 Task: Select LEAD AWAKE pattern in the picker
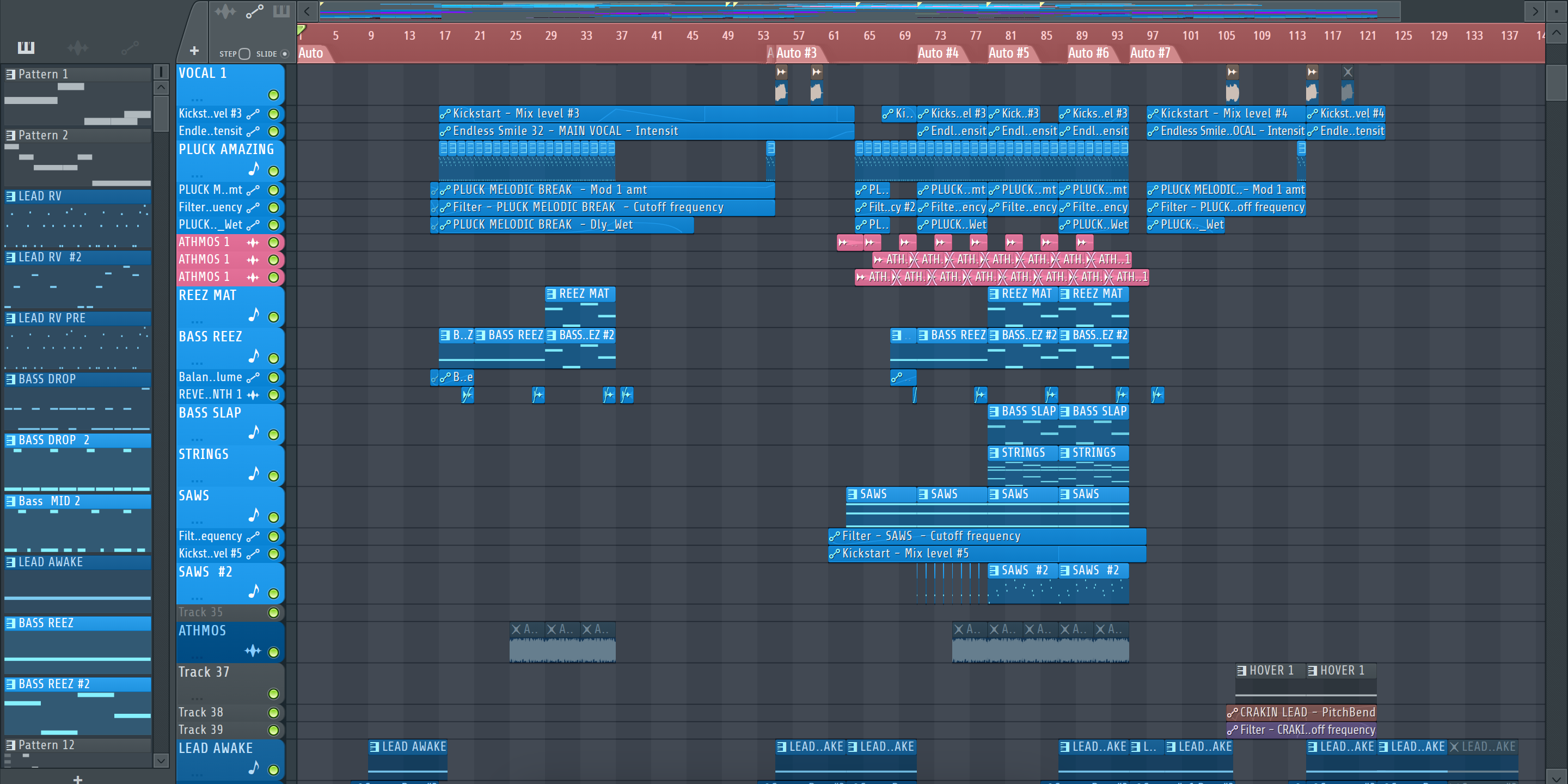78,562
